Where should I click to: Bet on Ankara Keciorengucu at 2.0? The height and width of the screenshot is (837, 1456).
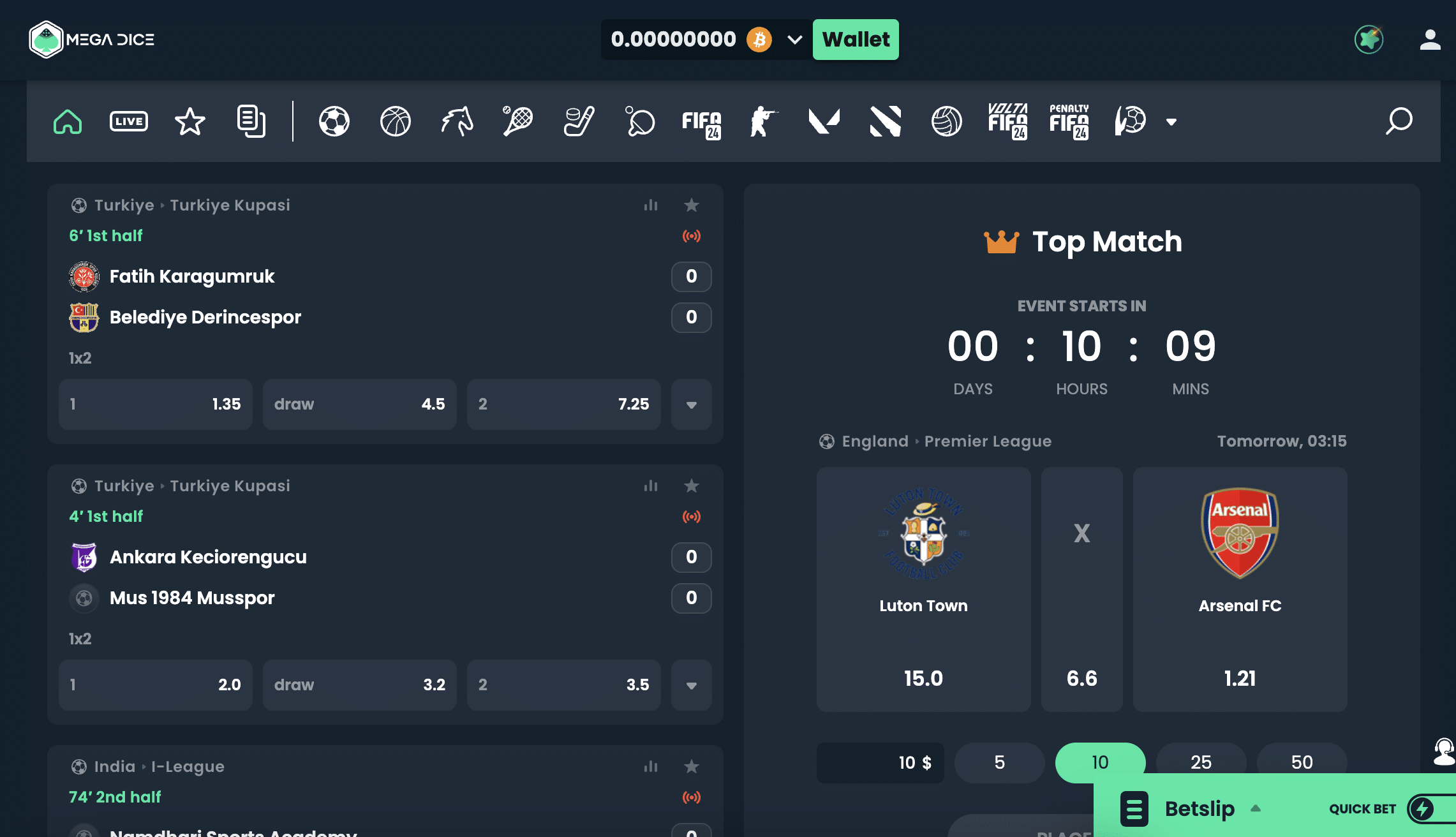(156, 685)
